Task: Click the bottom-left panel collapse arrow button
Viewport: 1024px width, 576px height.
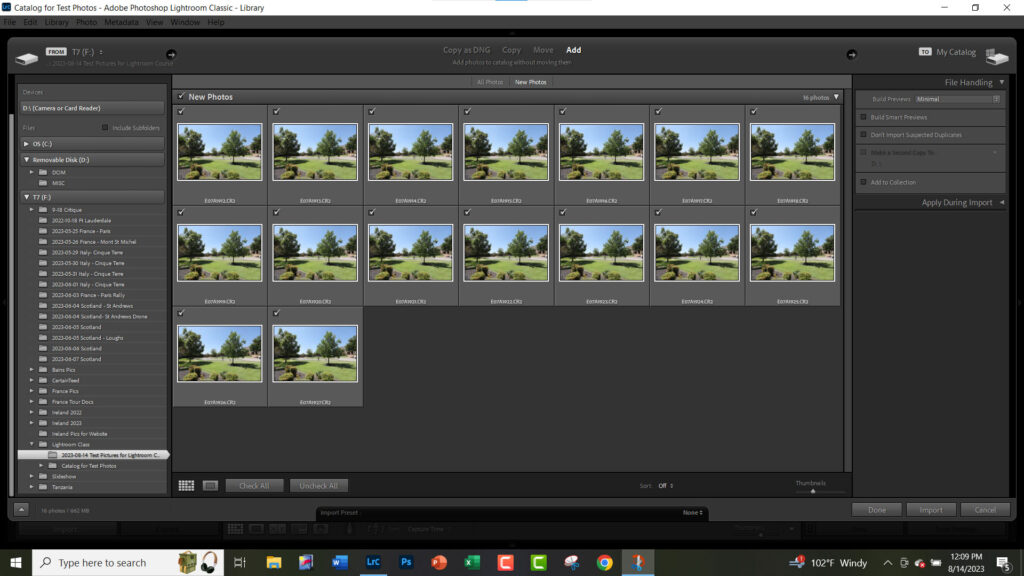Action: tap(21, 510)
